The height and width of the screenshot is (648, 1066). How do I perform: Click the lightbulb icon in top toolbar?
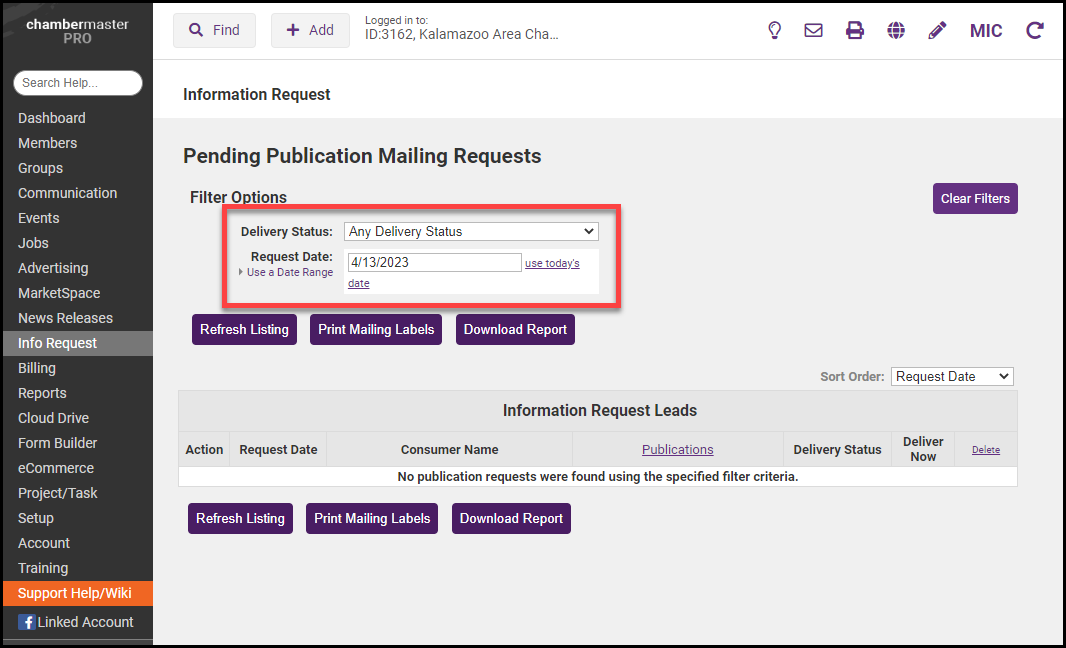coord(774,30)
